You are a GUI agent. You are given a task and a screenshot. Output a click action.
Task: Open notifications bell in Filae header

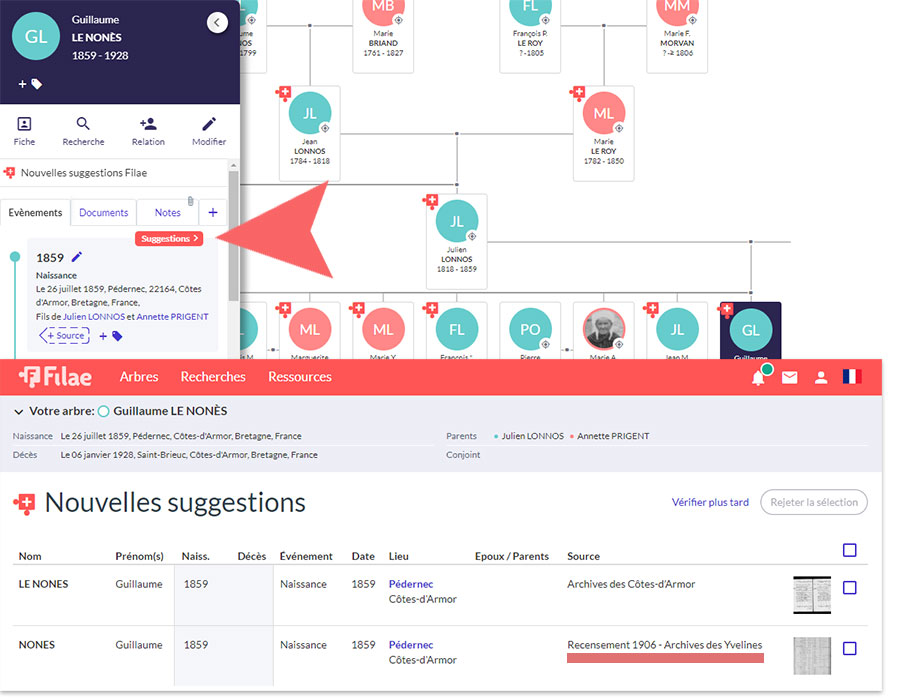click(759, 377)
